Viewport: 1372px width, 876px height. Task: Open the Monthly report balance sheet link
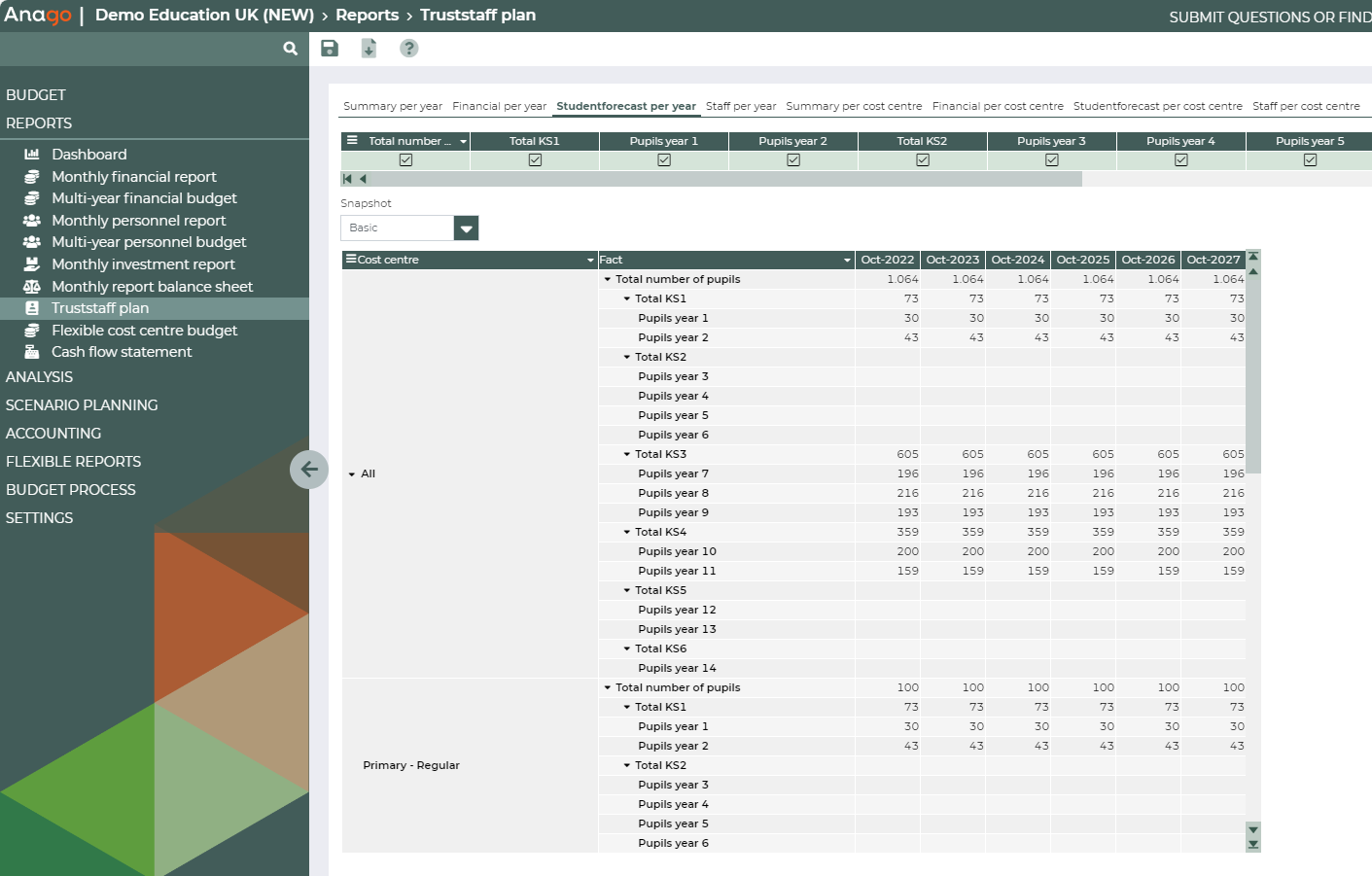point(152,287)
